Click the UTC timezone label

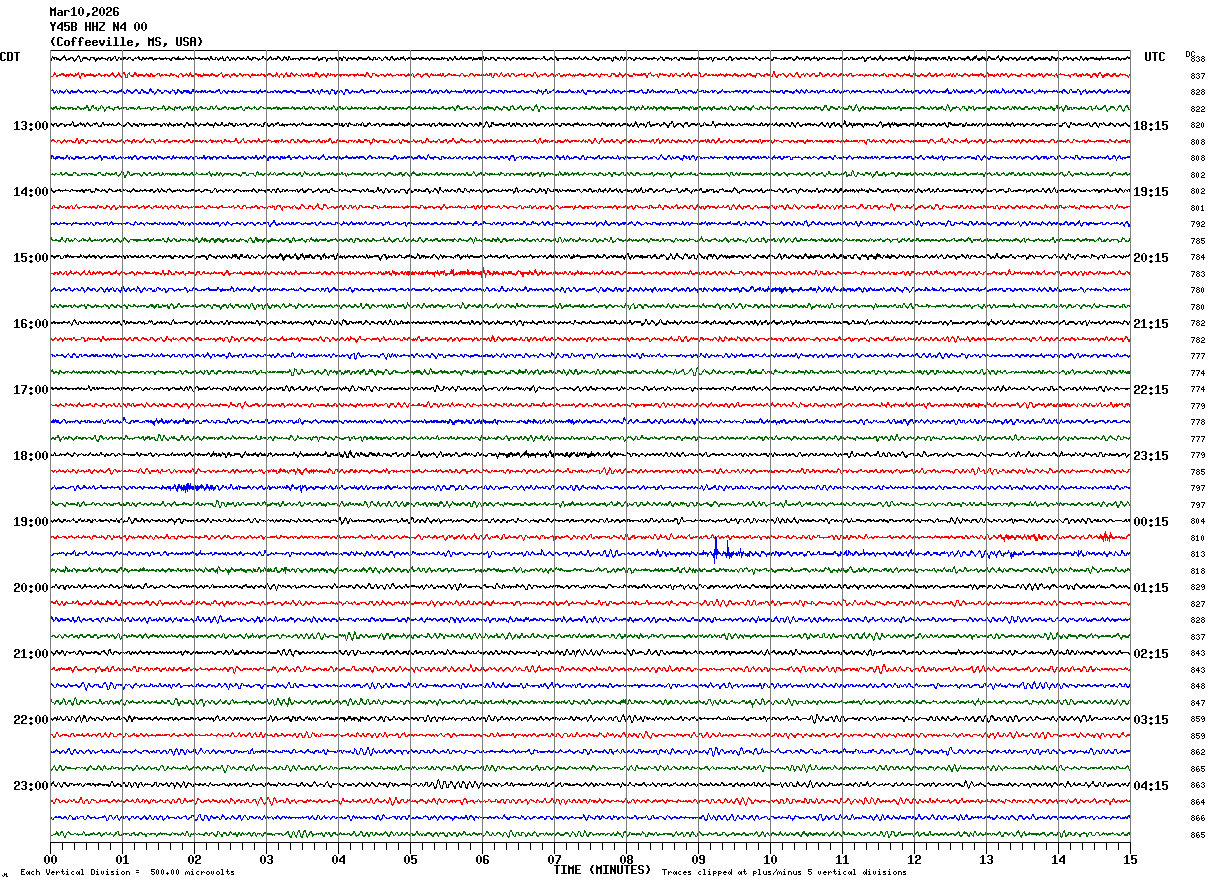1155,57
